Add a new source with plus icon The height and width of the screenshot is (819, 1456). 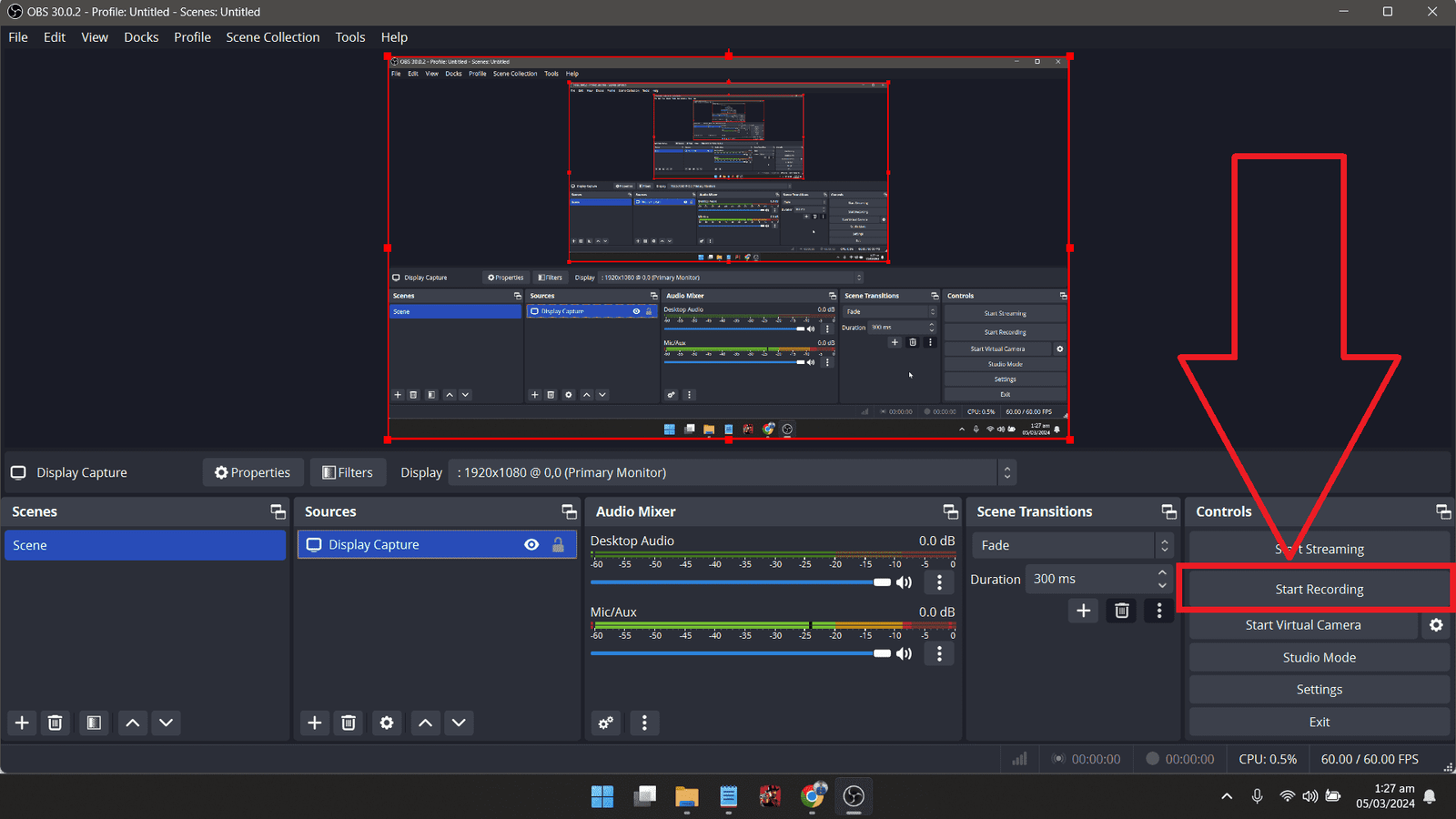(x=315, y=723)
